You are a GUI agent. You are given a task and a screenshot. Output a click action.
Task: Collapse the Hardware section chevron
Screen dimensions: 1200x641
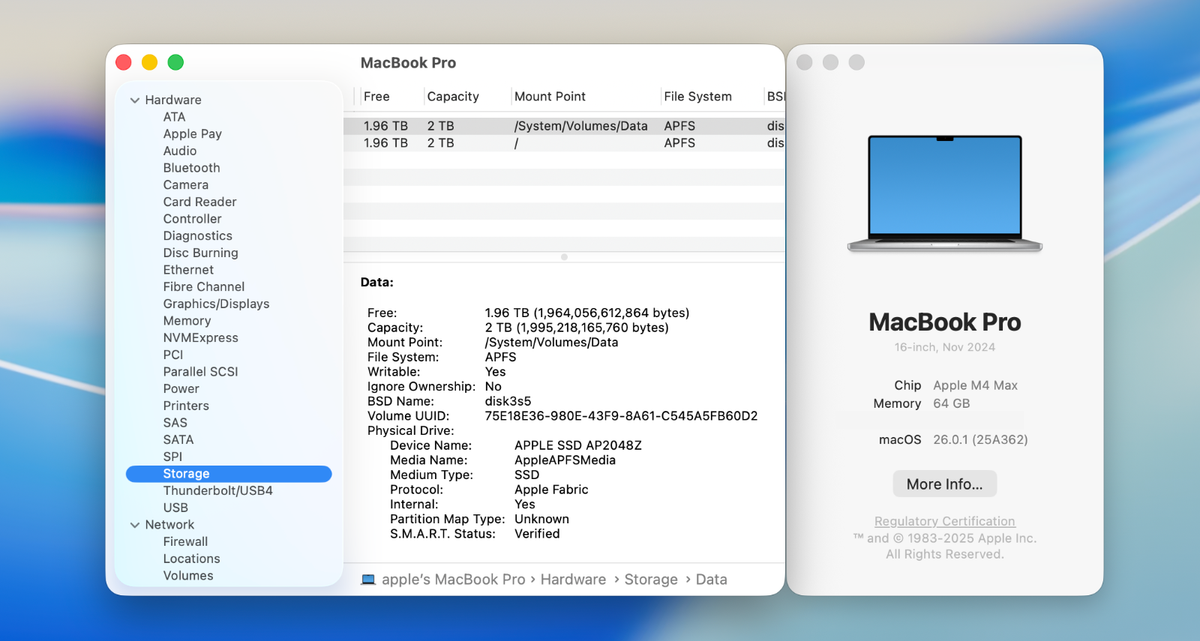pos(134,100)
